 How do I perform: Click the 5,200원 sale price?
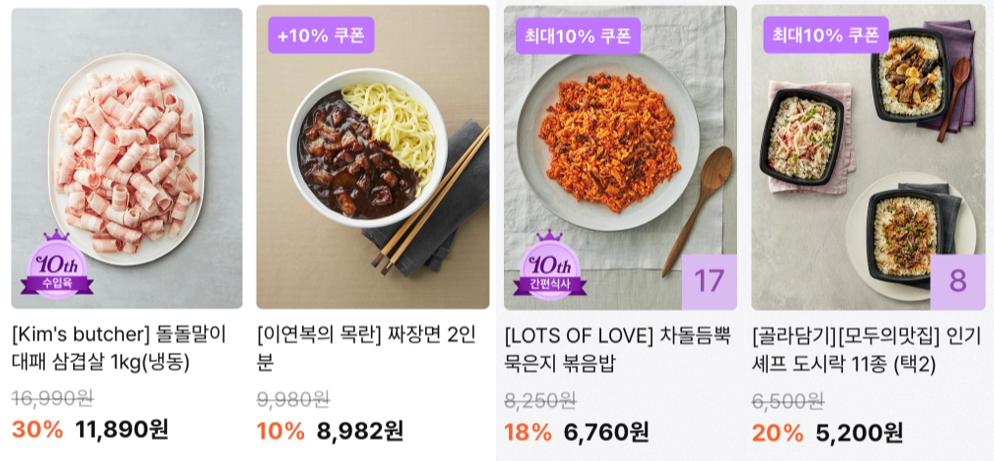pyautogui.click(x=859, y=432)
